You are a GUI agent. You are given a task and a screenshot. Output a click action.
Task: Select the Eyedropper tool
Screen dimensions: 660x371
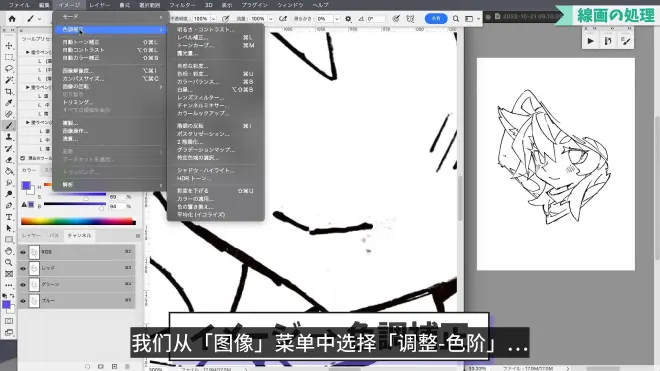[9, 103]
